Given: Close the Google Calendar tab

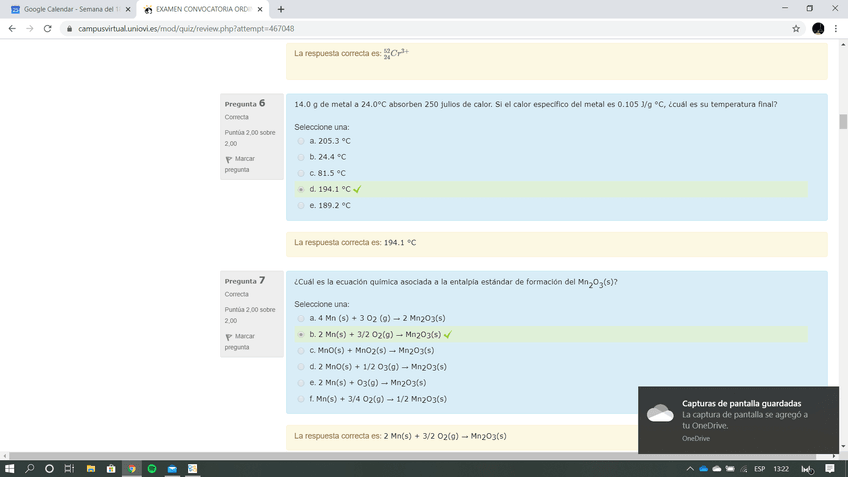Looking at the screenshot, I should pyautogui.click(x=128, y=9).
